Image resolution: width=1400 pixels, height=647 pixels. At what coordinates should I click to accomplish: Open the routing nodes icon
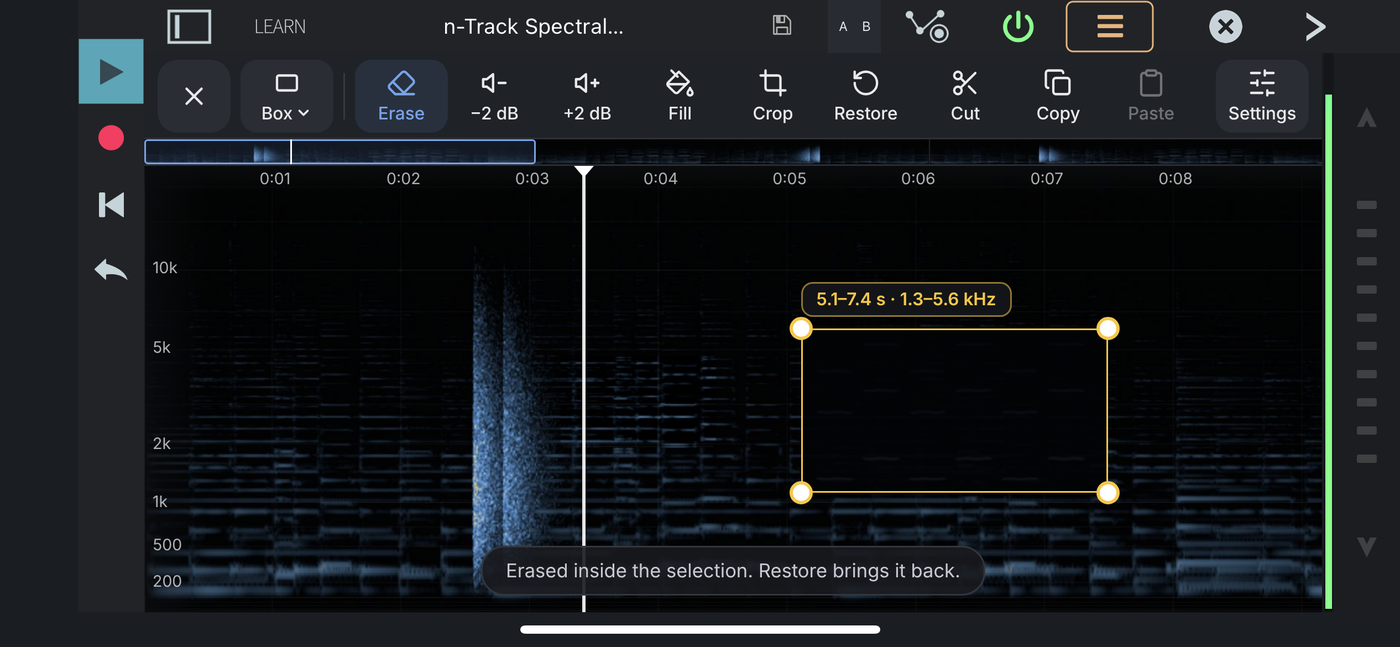coord(928,26)
